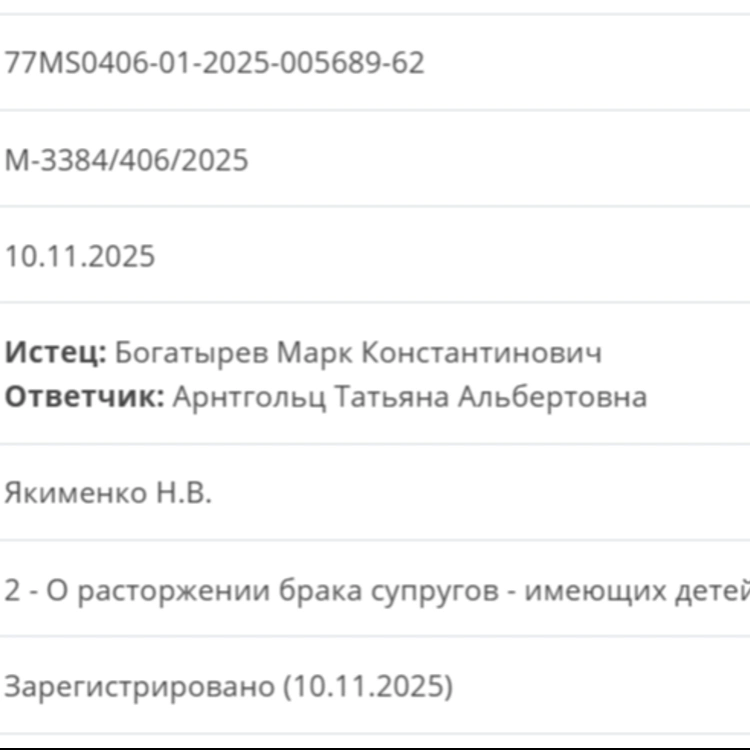This screenshot has width=750, height=750.
Task: Click the date in parentheses in the status row
Action: coord(368,687)
